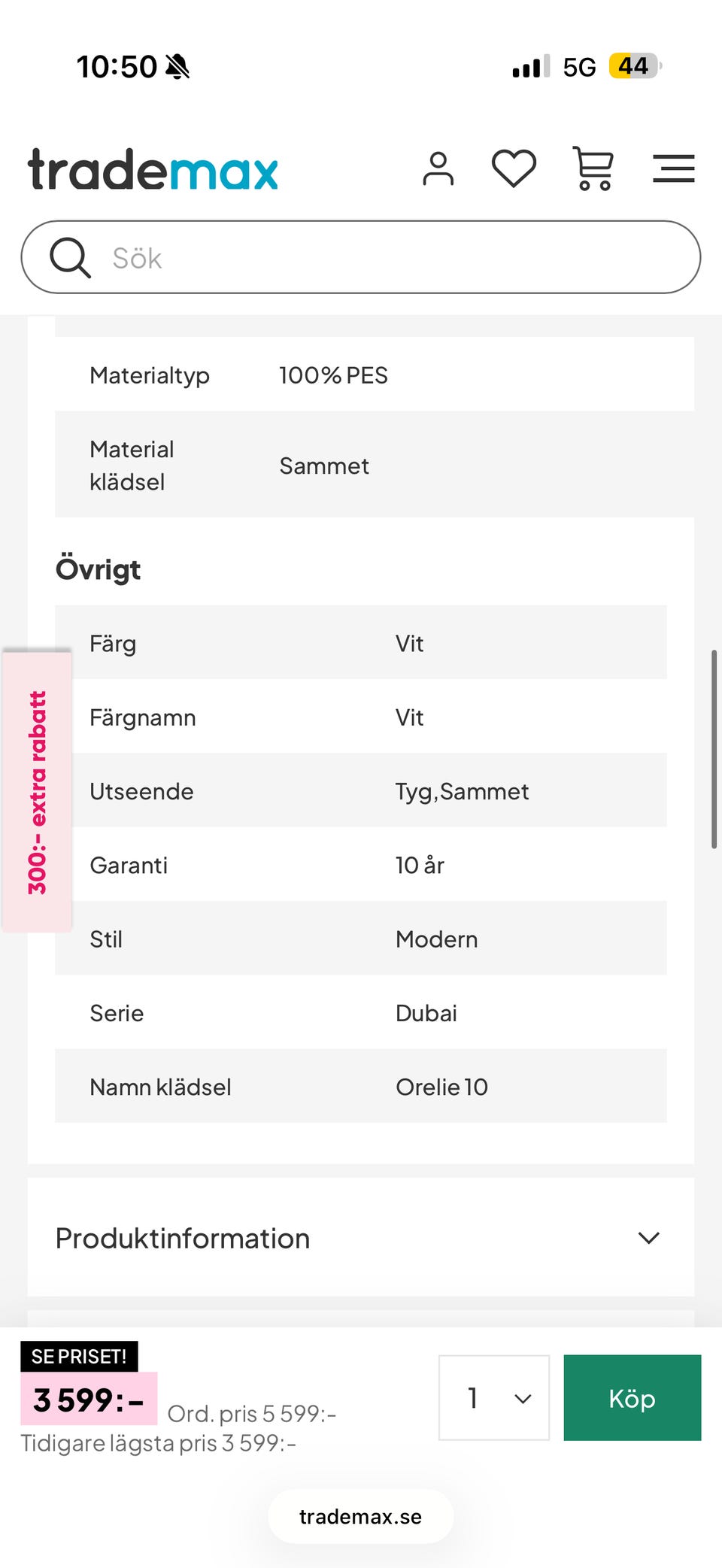Open the hamburger menu icon
The width and height of the screenshot is (722, 1568).
coord(673,168)
